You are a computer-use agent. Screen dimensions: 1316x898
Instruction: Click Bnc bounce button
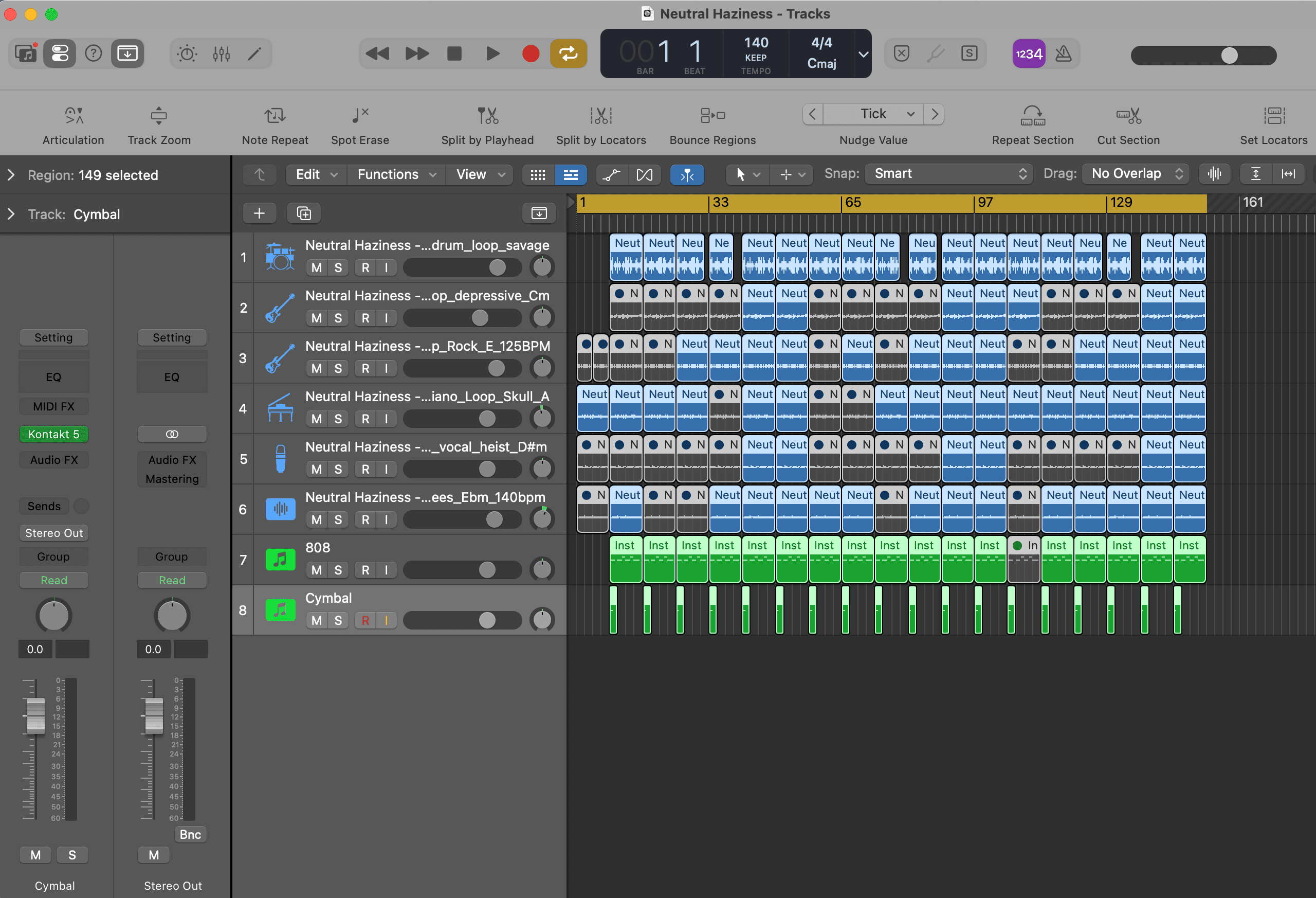(190, 834)
